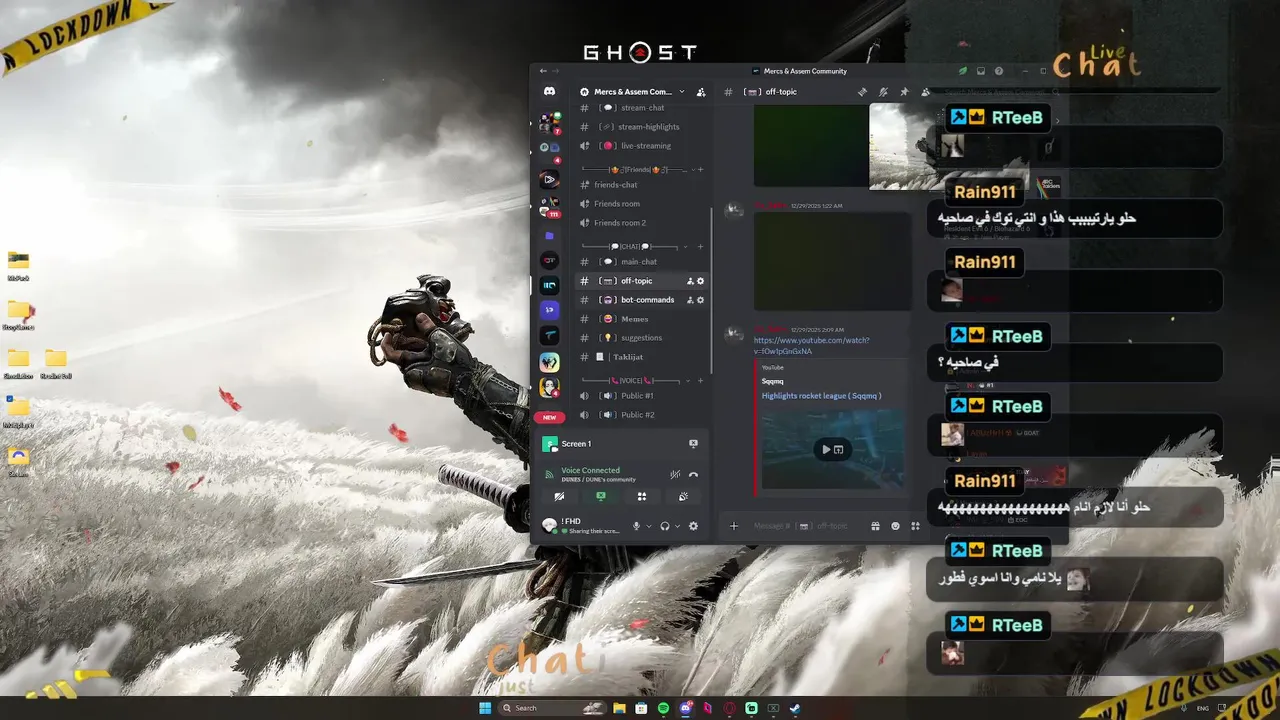Open emoji picker in message bar
Screen dimensions: 1280x720
[x=895, y=526]
